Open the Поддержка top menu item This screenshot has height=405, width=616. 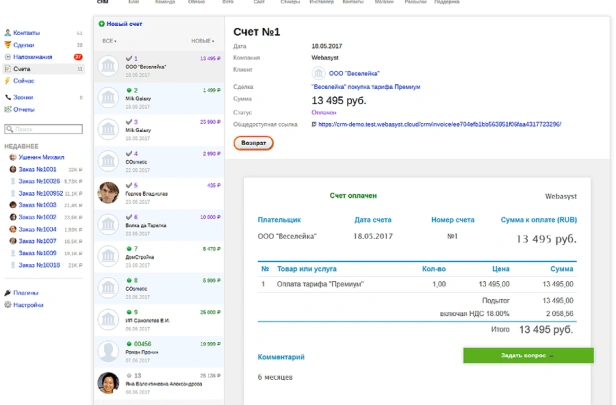[446, 3]
